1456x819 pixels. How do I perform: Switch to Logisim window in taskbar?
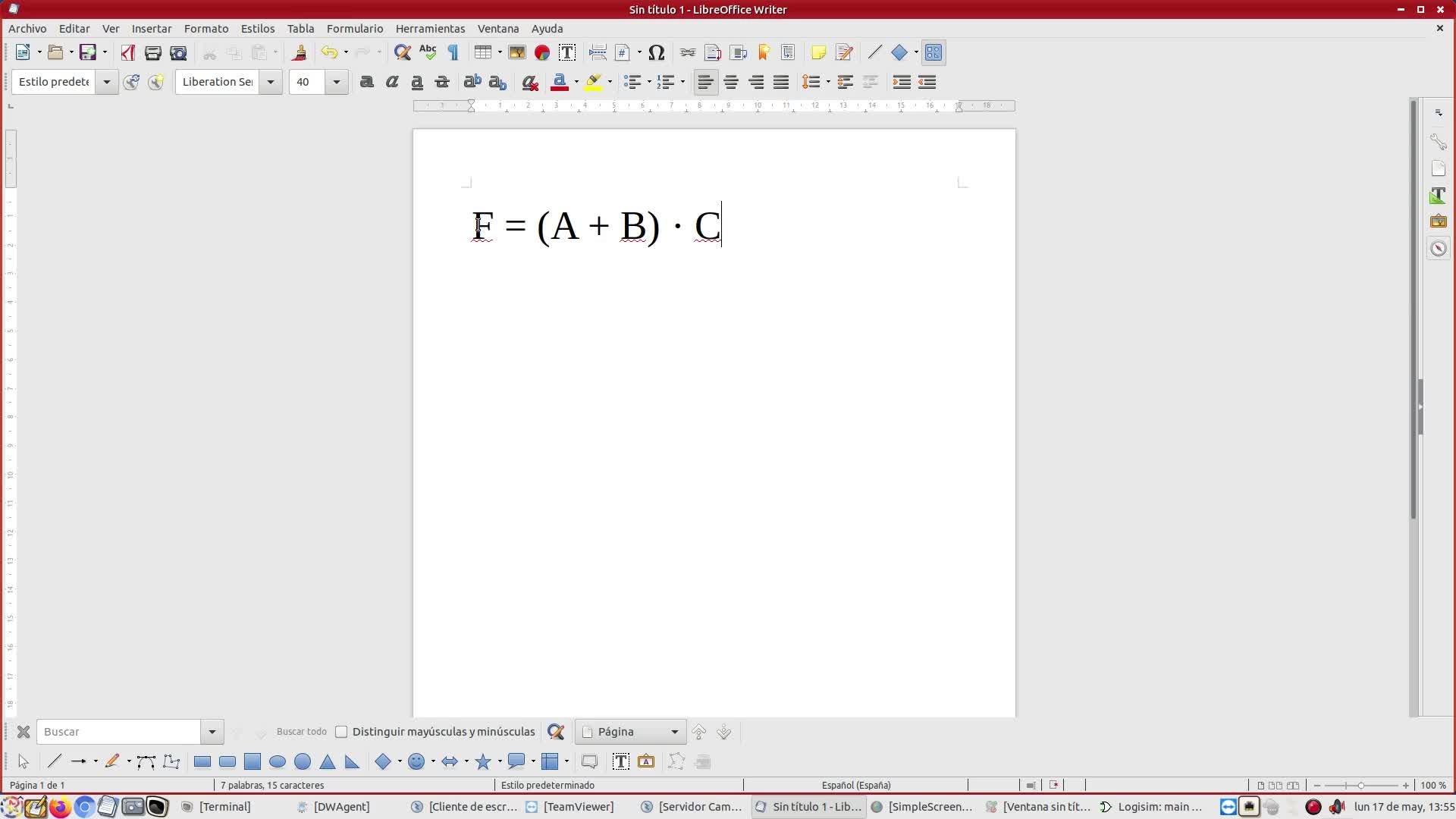click(1153, 806)
